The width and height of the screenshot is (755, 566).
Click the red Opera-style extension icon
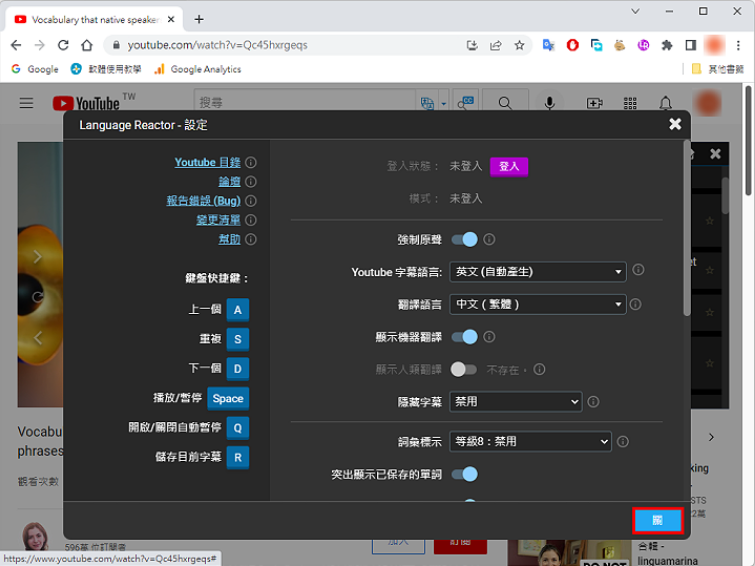pos(572,45)
